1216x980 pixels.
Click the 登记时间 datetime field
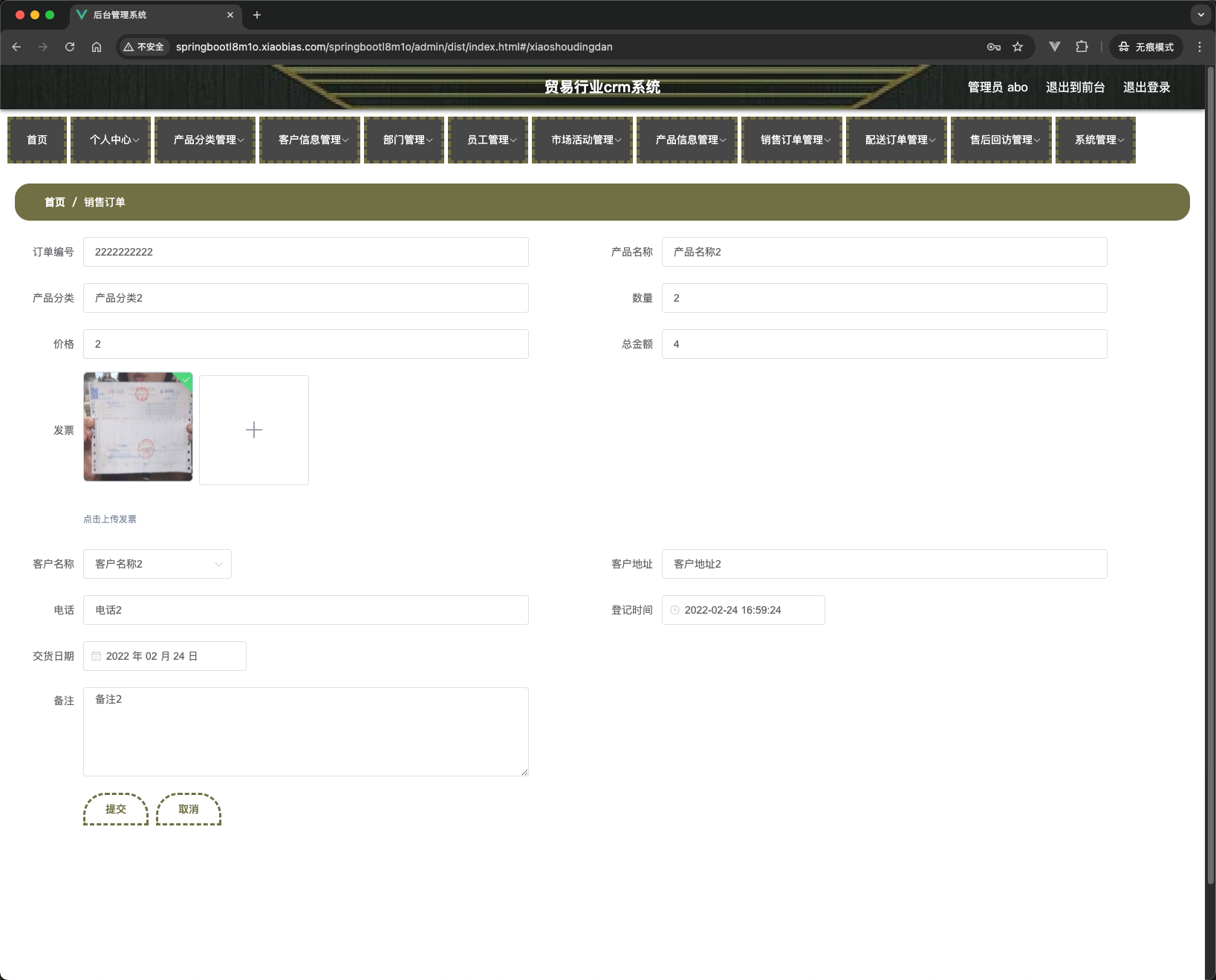(x=744, y=610)
